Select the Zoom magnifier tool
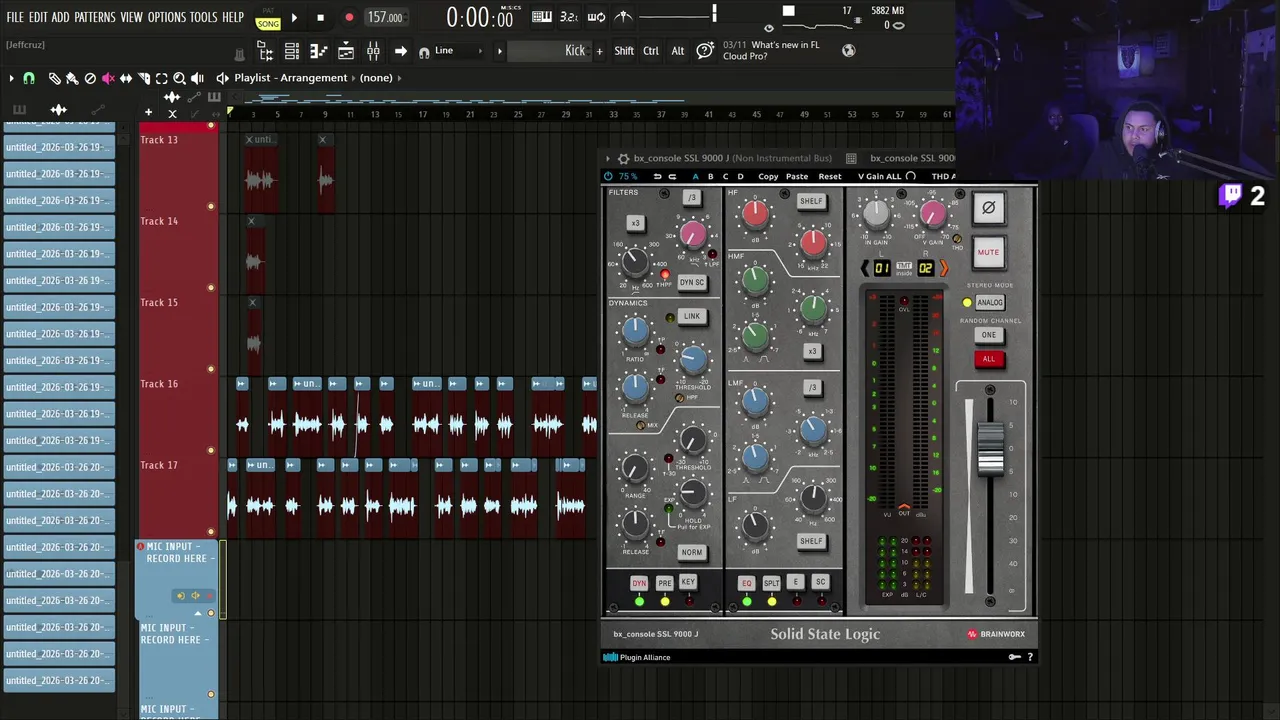 click(180, 78)
